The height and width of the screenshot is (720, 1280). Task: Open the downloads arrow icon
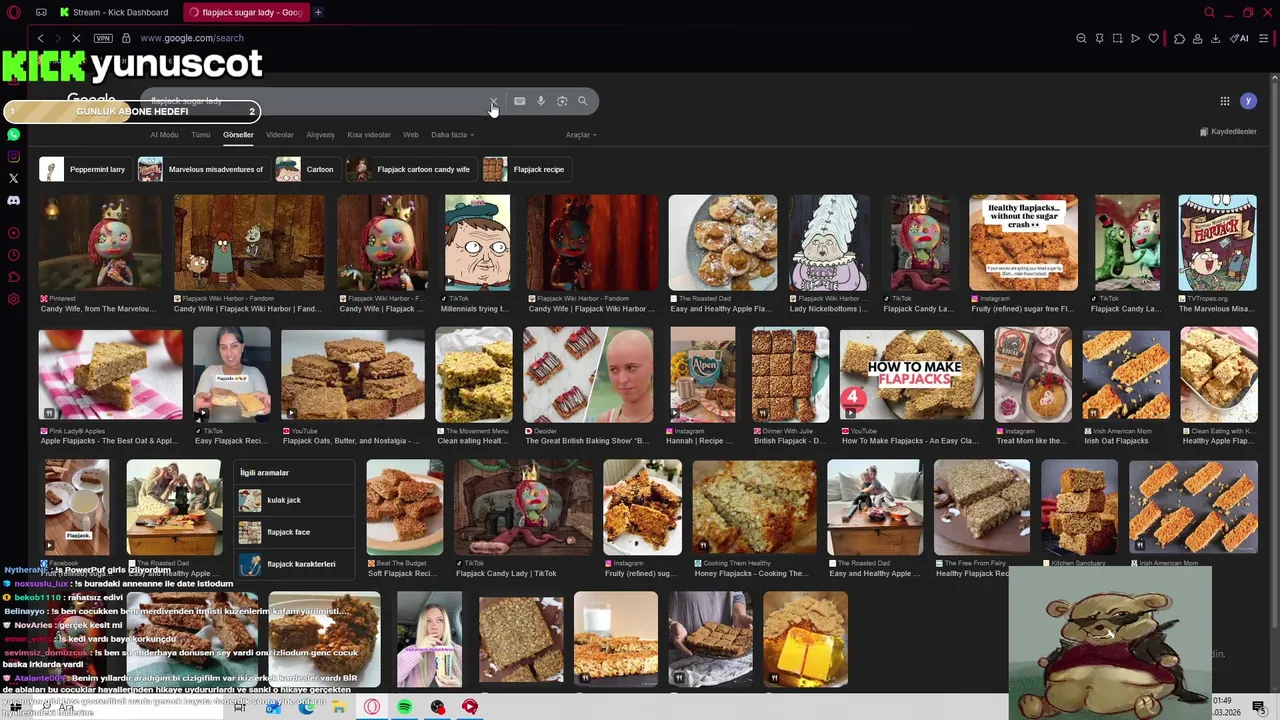pos(1215,38)
